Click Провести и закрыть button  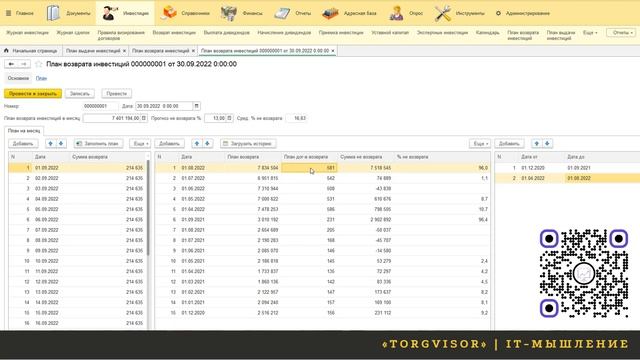tap(33, 93)
